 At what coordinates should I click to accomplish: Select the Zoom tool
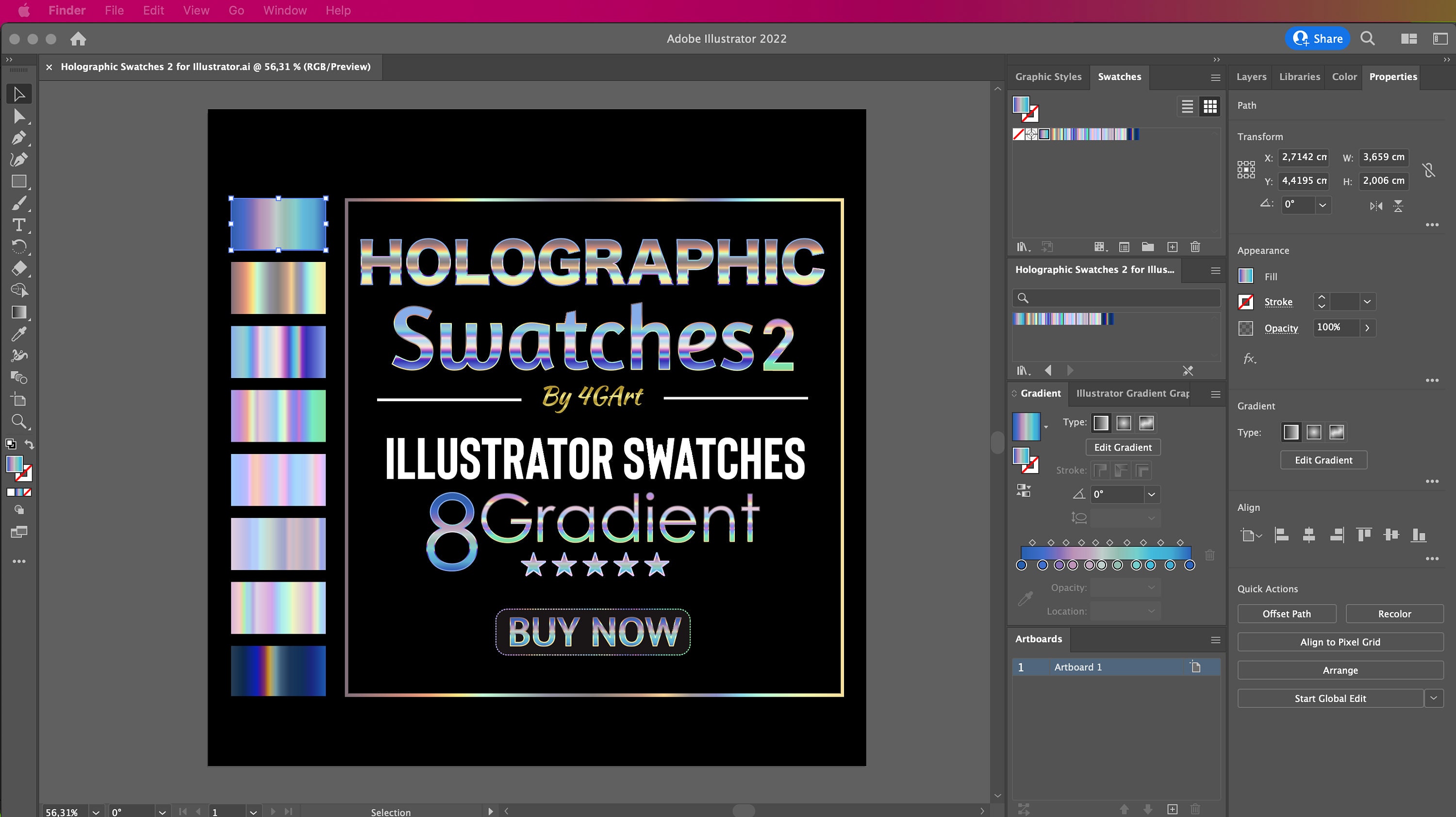pos(18,421)
